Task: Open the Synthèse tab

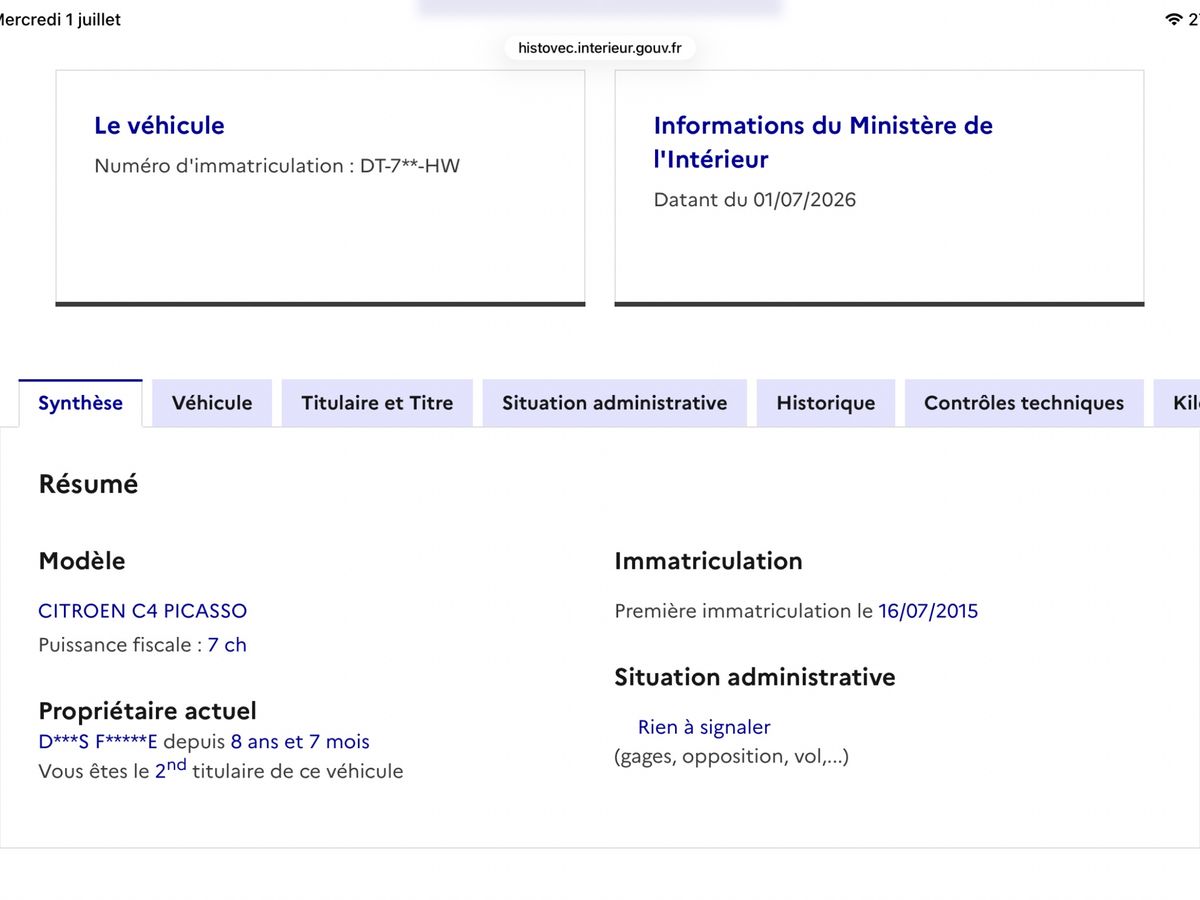Action: (80, 403)
